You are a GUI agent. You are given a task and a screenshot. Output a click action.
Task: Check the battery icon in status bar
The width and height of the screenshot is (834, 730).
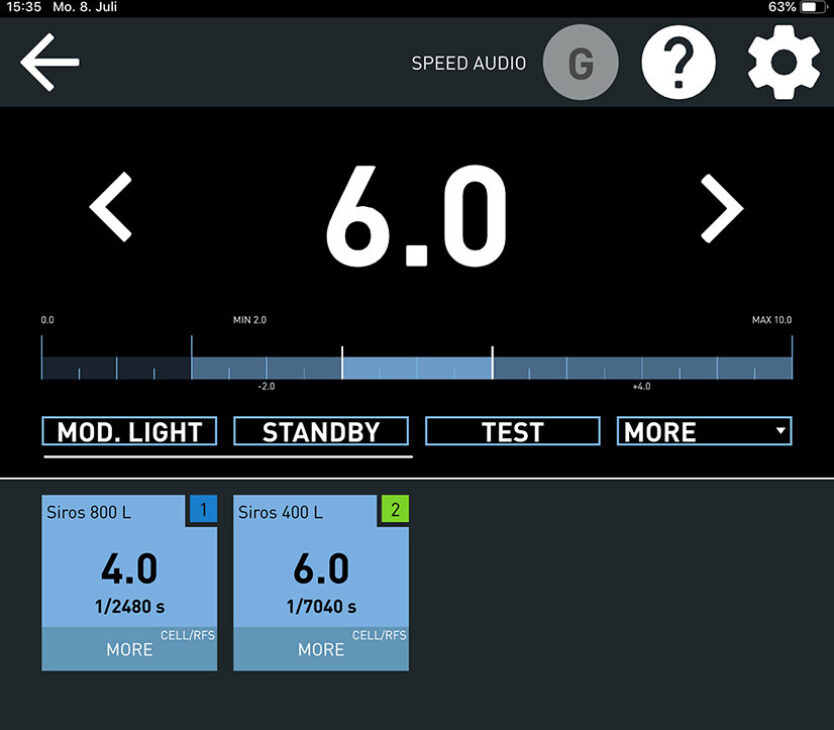(x=810, y=7)
